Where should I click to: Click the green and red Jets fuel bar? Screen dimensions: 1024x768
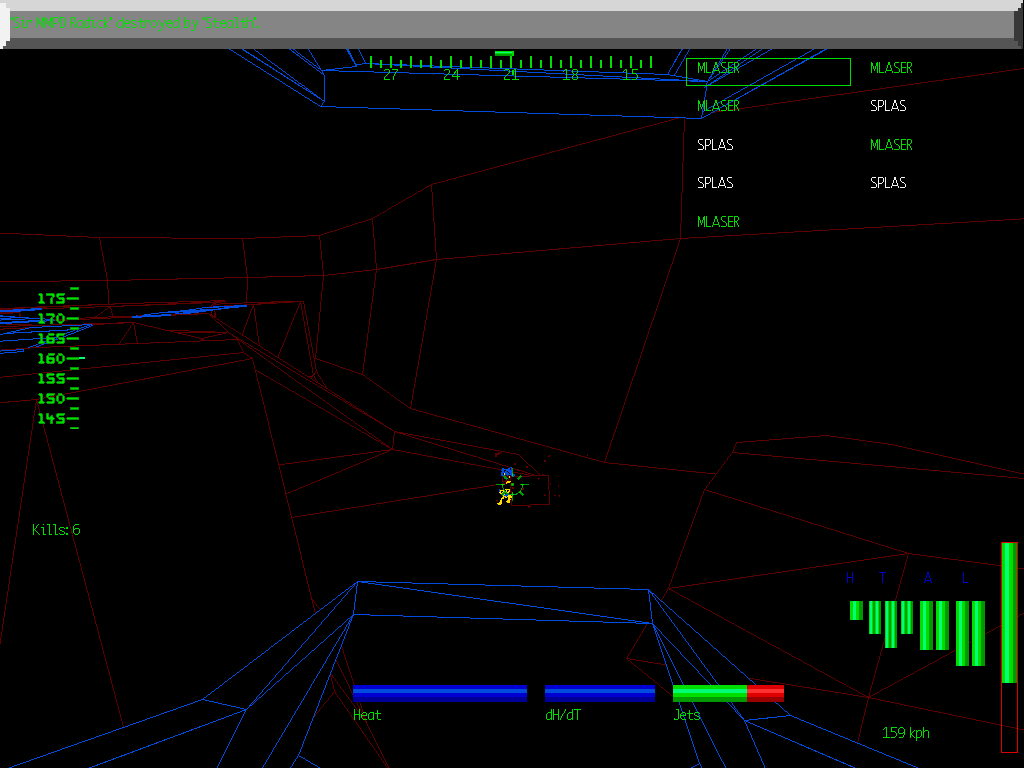point(728,693)
